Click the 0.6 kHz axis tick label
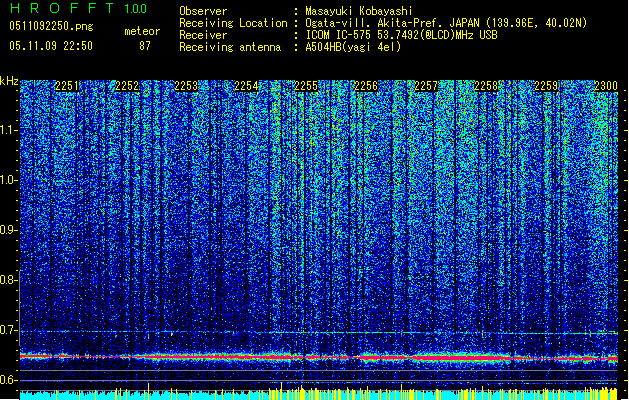 click(8, 380)
